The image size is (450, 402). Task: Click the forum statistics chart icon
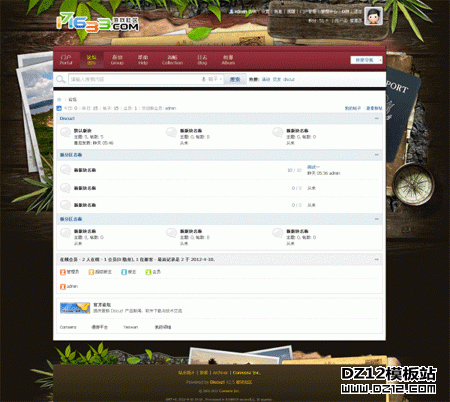click(59, 108)
